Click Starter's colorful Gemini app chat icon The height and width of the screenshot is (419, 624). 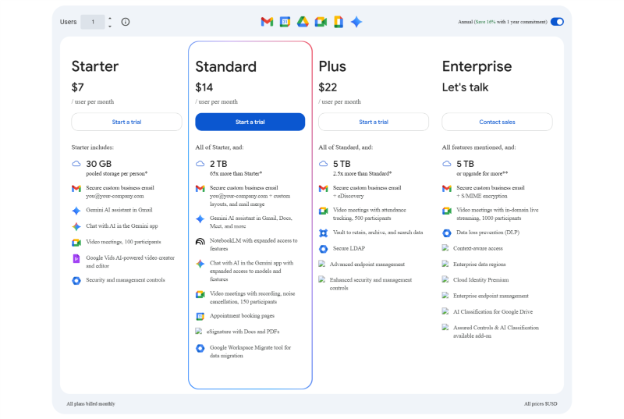[x=76, y=226]
